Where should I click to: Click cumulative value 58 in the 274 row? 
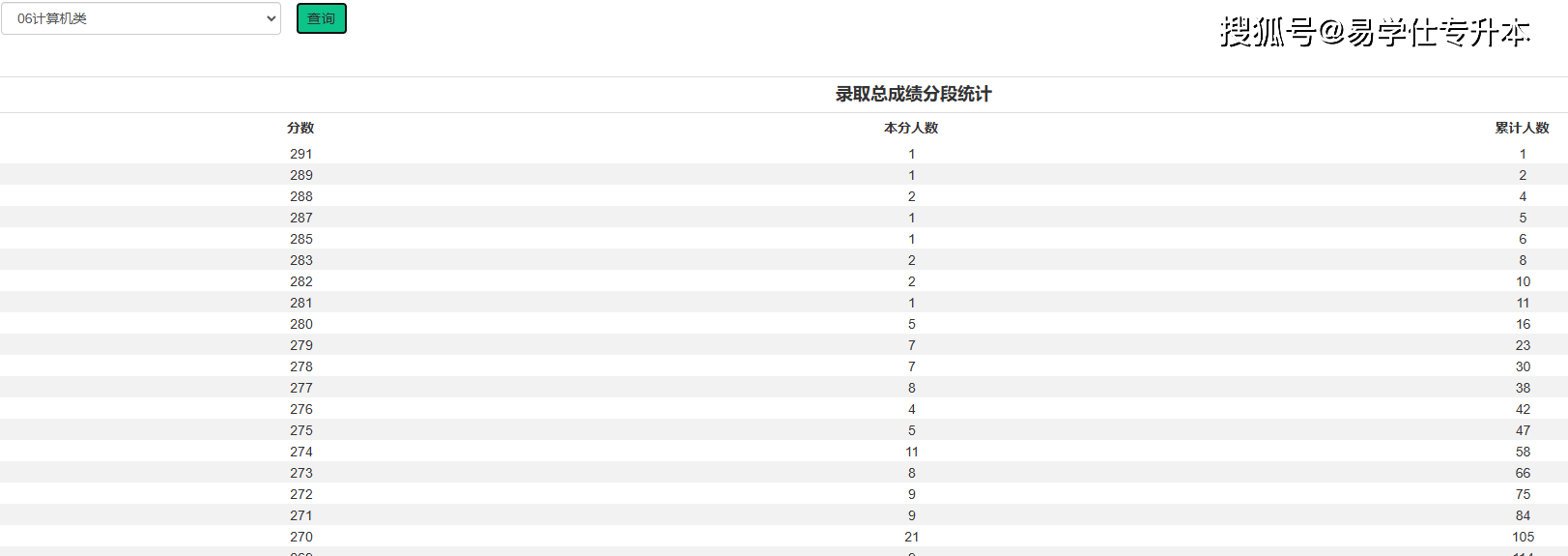tap(1524, 452)
